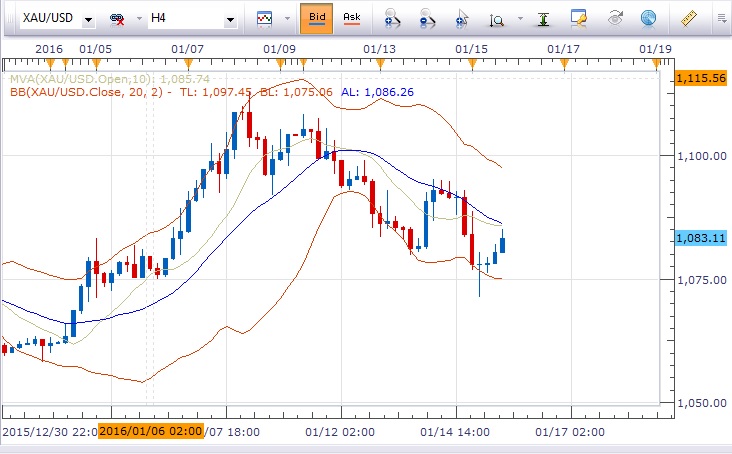Open the toolbar overflow options arrow
This screenshot has width=732, height=454.
[723, 19]
